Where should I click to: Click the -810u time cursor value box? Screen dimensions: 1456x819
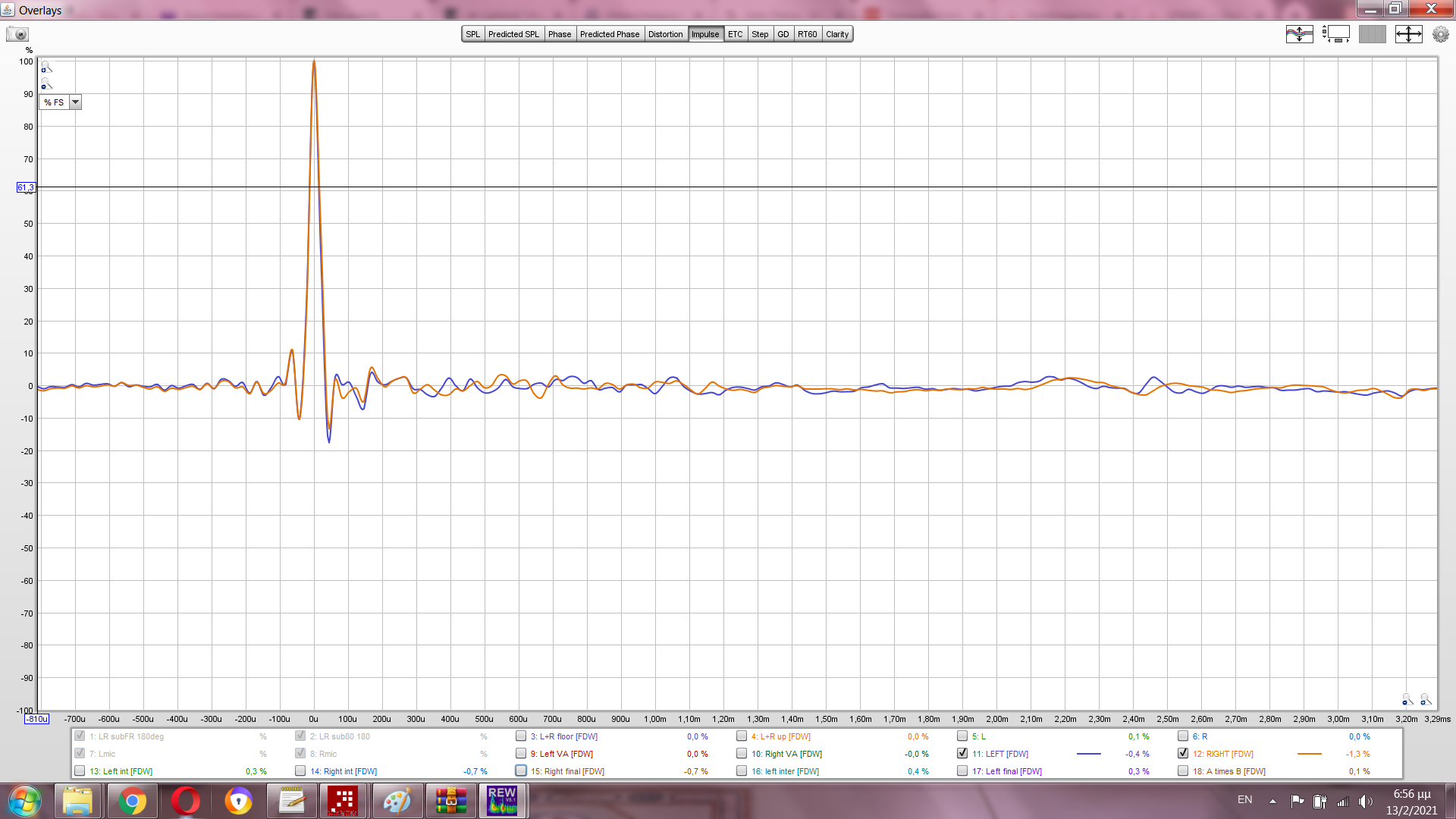36,719
